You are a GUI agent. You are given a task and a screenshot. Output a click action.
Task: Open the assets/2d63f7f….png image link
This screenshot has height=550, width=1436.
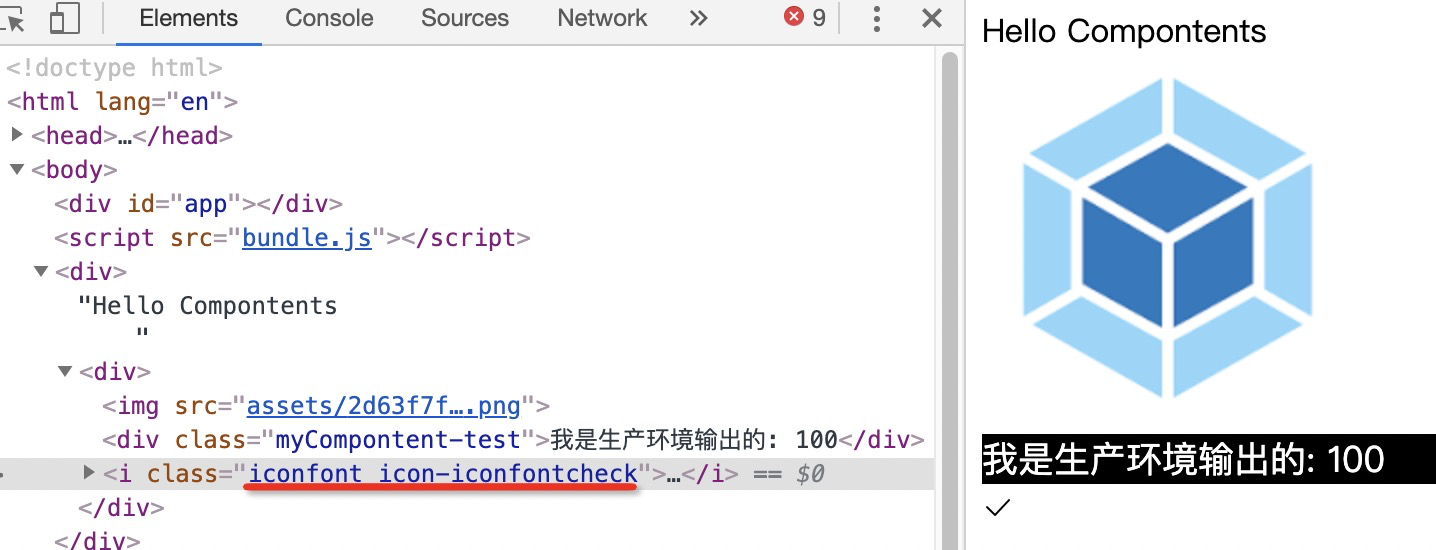point(384,406)
